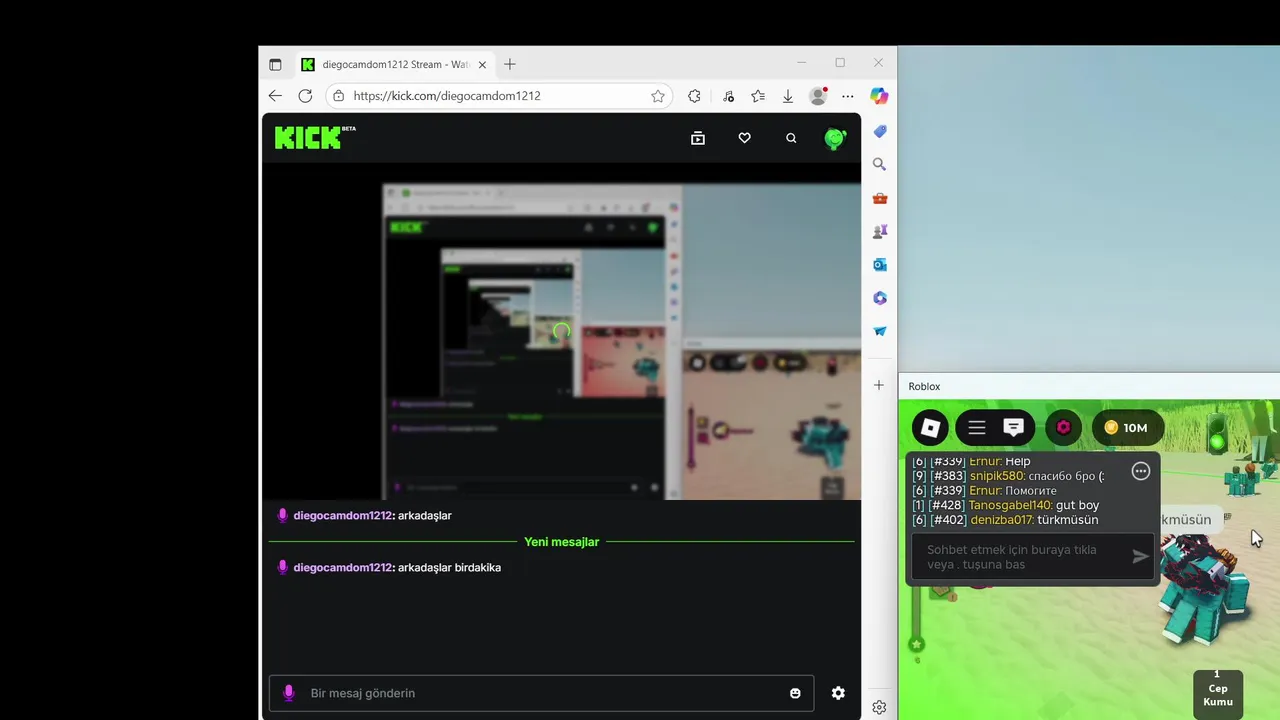Open Edge Settings and more menu
1280x720 pixels.
[x=848, y=96]
